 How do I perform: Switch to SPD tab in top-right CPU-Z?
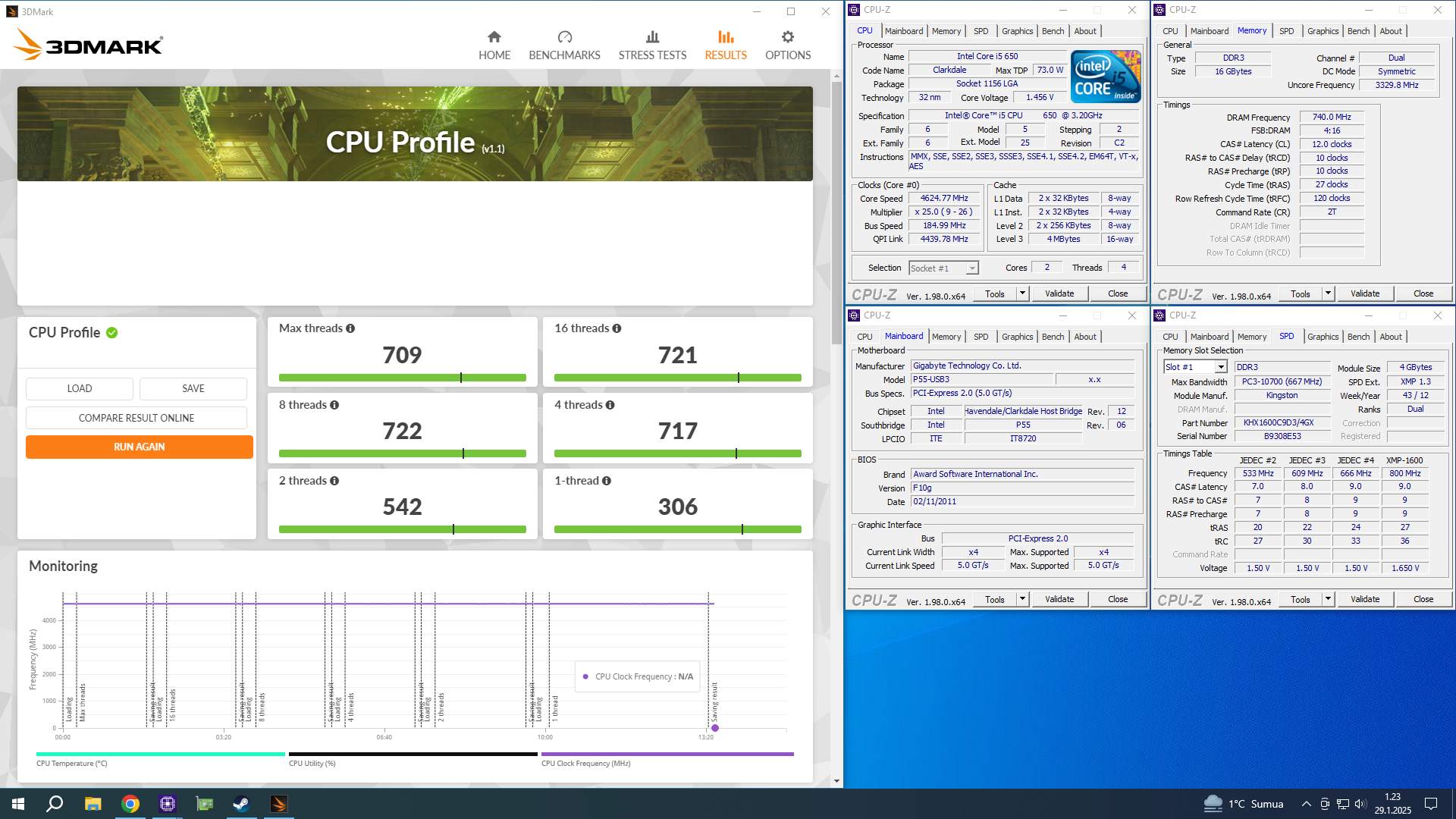[1287, 31]
